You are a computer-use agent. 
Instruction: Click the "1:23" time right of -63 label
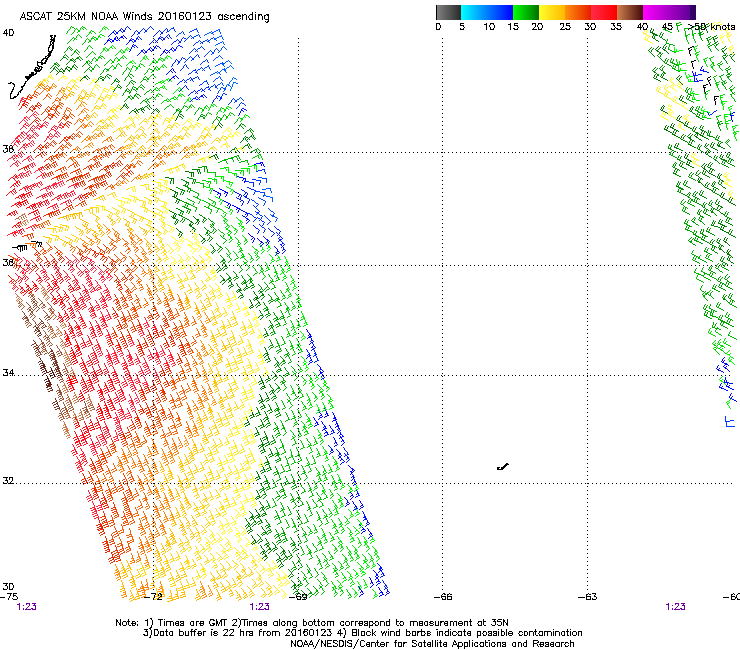coord(675,607)
